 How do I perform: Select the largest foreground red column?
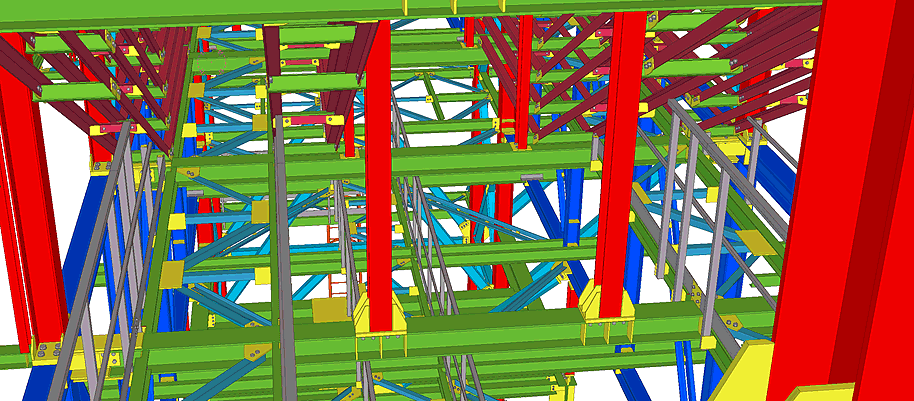[842, 198]
